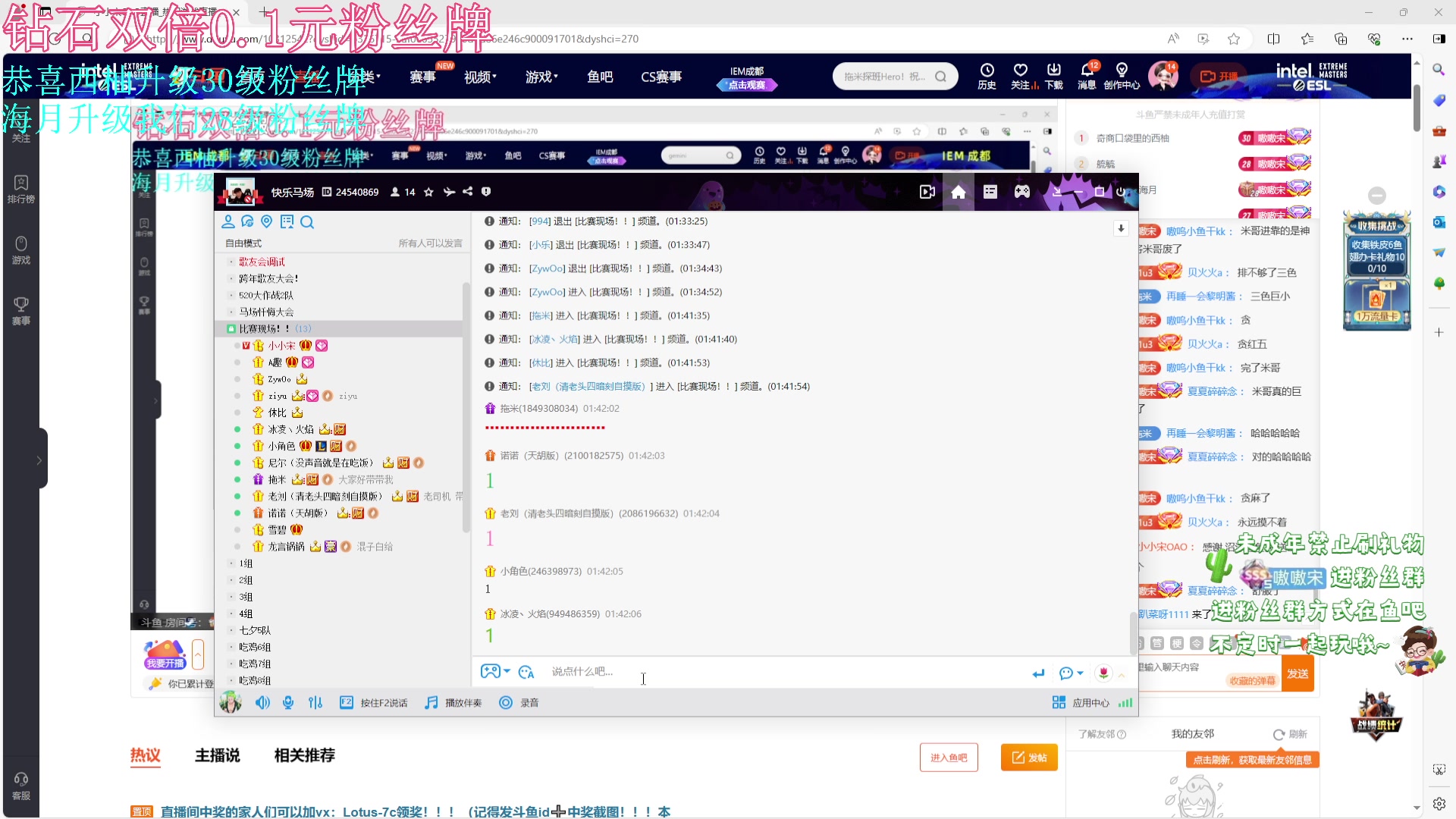
Task: Open member search with the magnifier icon
Action: (x=307, y=221)
